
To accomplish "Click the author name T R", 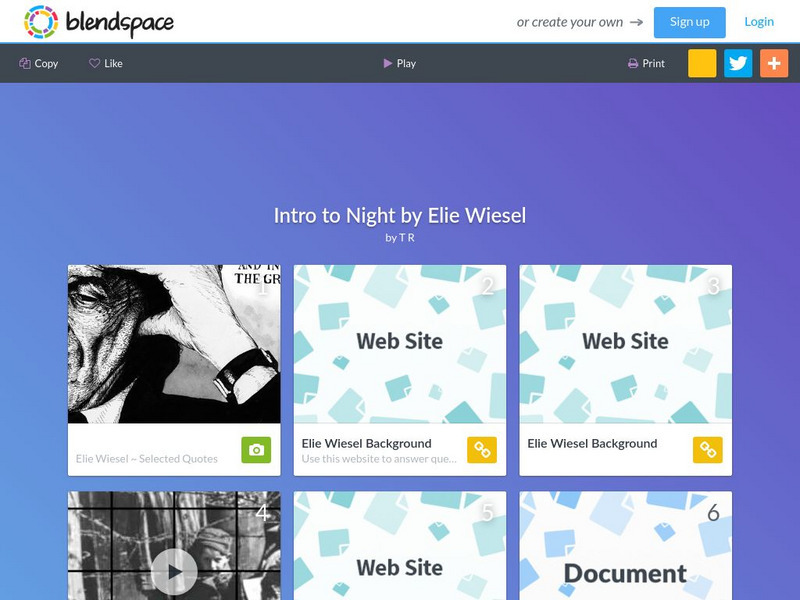I will pyautogui.click(x=407, y=238).
